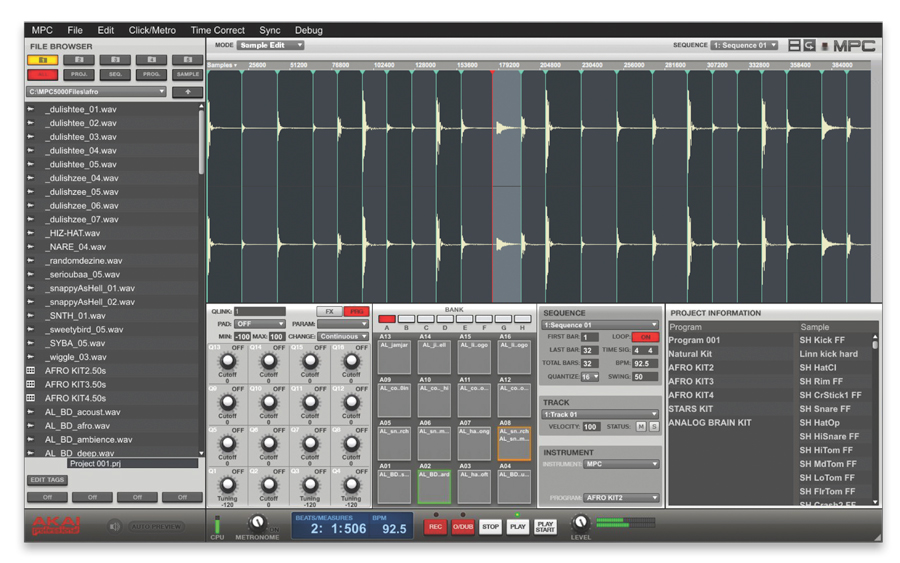Toggle sequence LOOP ON button
This screenshot has height=563, width=900.
coord(645,337)
